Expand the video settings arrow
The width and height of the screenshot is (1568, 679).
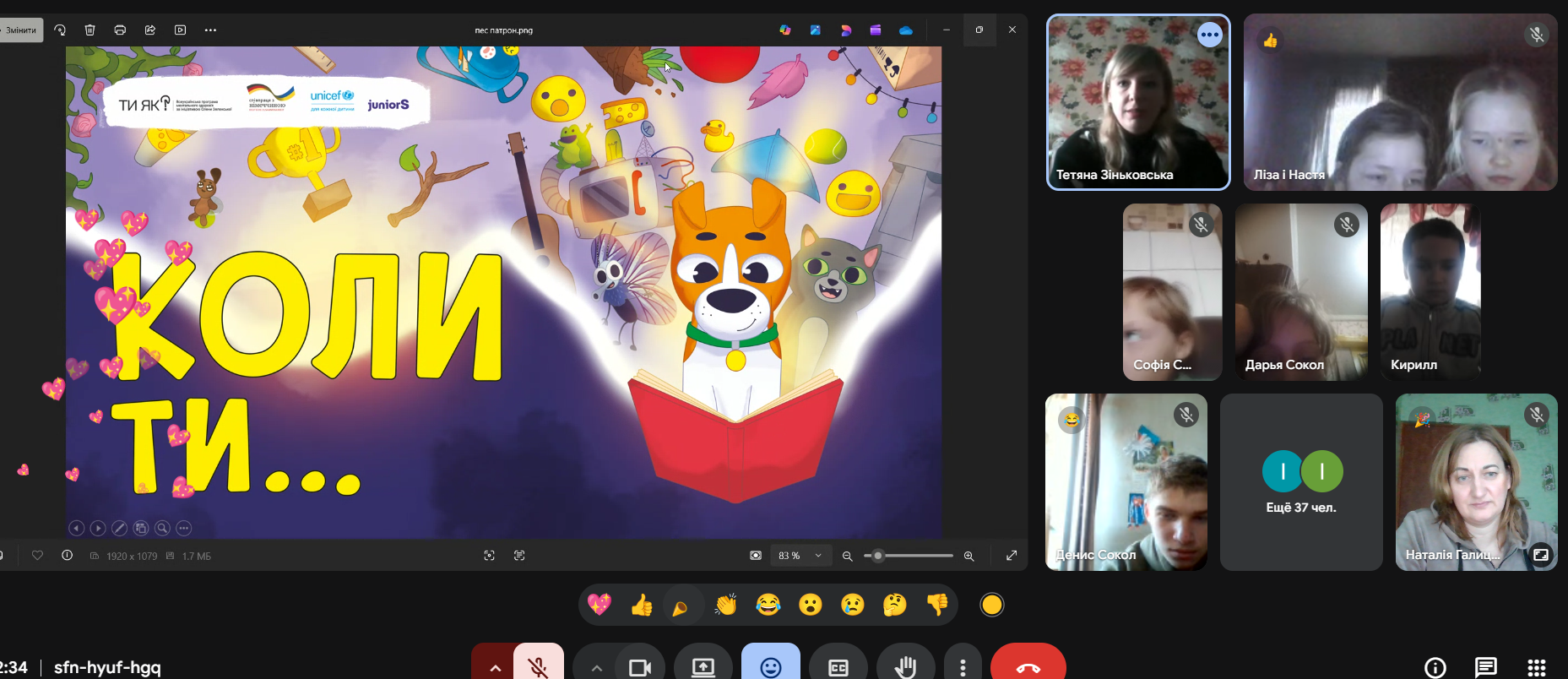596,667
